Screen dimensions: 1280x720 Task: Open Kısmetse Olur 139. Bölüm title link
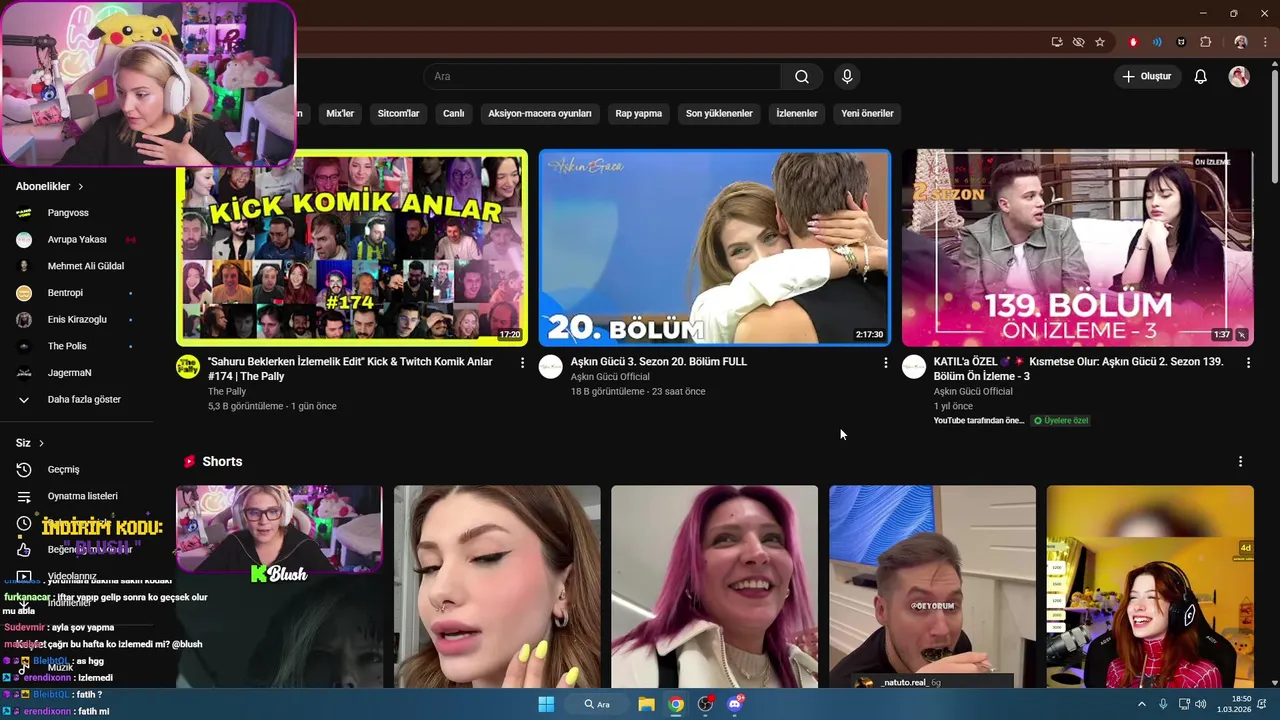pos(1079,369)
